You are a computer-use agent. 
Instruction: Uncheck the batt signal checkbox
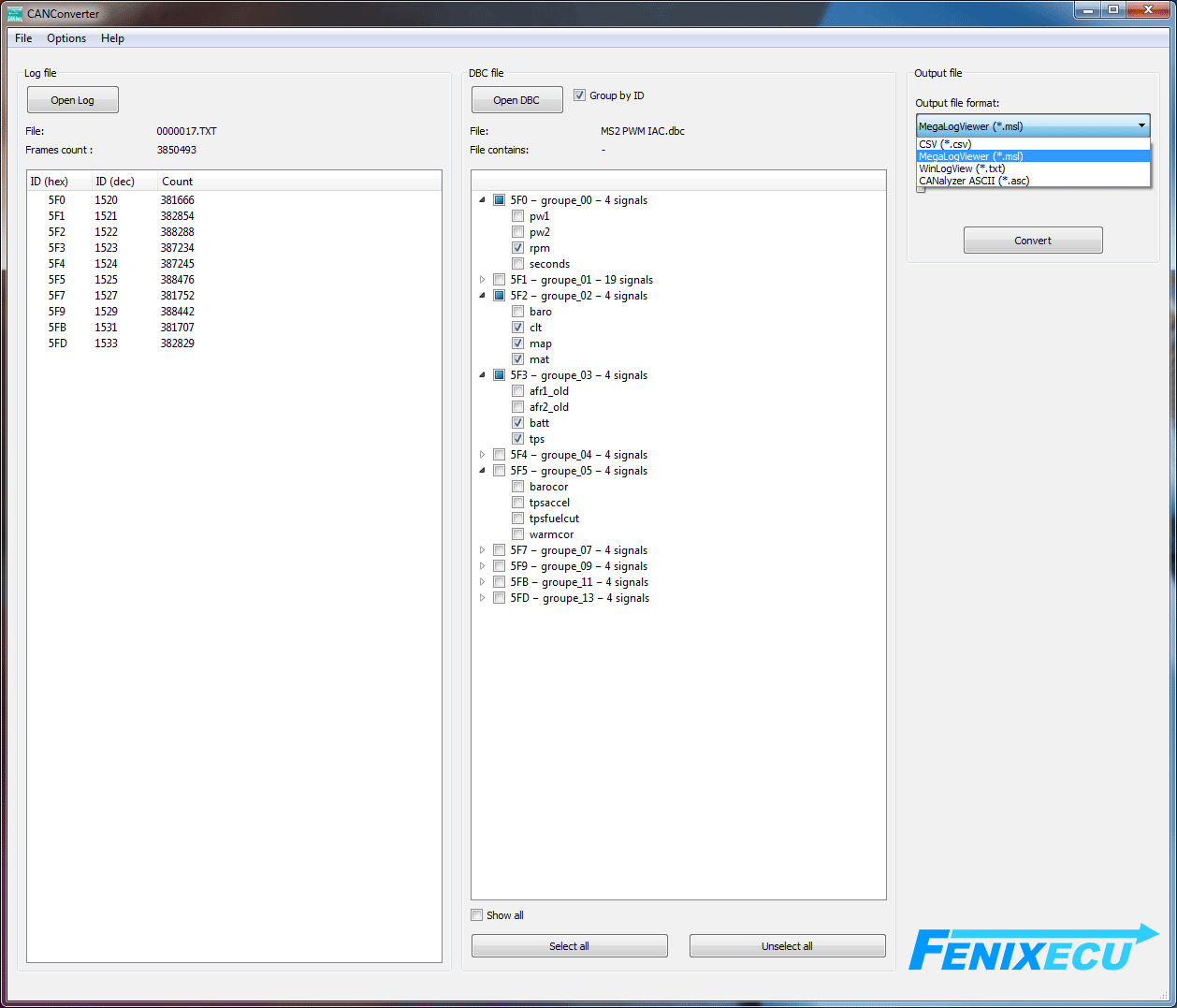[517, 423]
